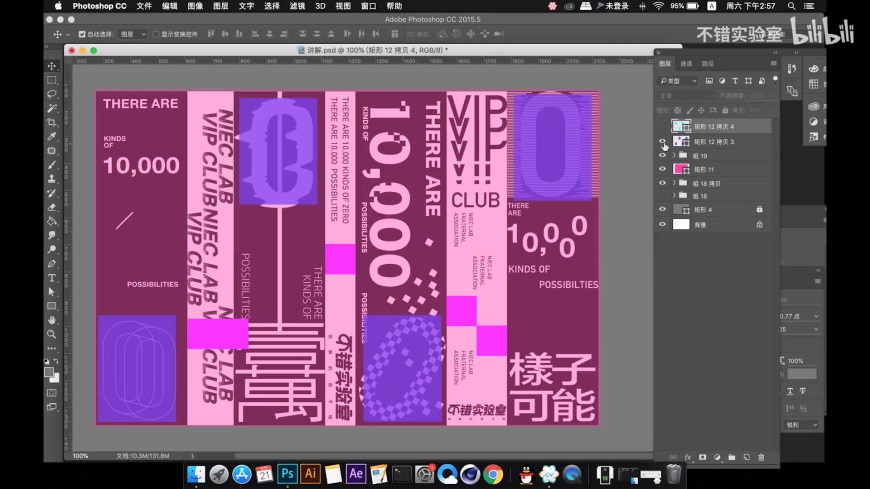870x489 pixels.
Task: Delete layer with the trash icon
Action: point(761,457)
